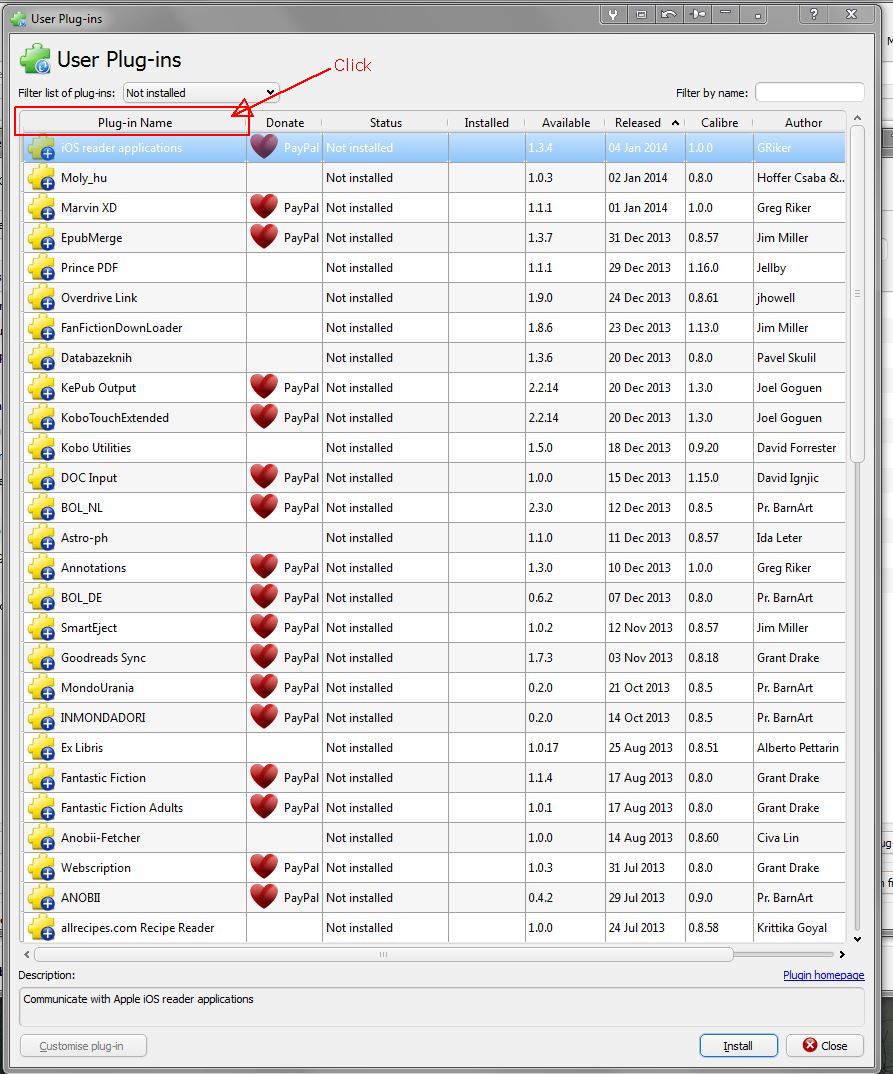Select the MondoUrania plug-in name

97,688
